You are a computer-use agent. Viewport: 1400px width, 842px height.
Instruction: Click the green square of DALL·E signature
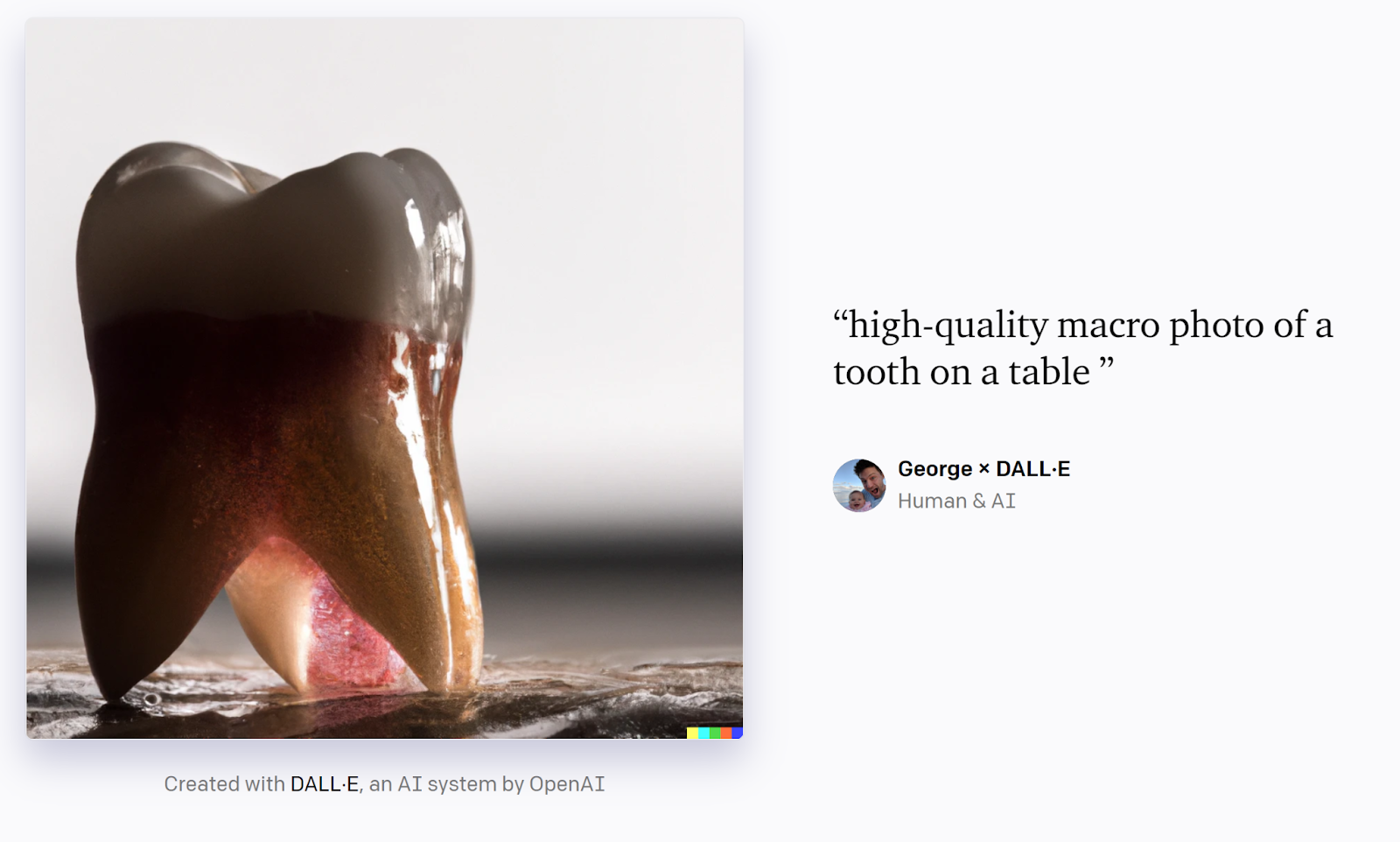[715, 733]
